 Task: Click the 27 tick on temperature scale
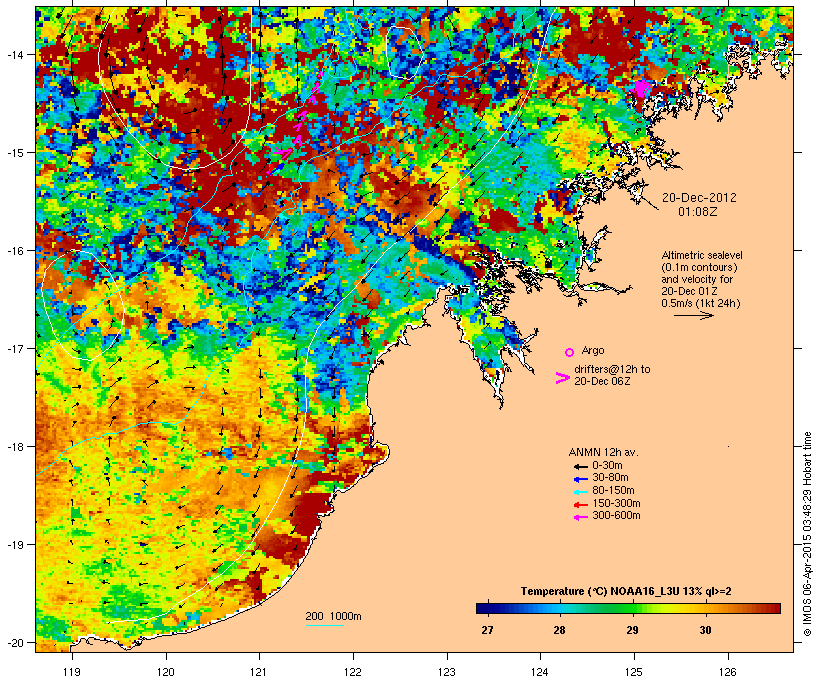[x=487, y=630]
